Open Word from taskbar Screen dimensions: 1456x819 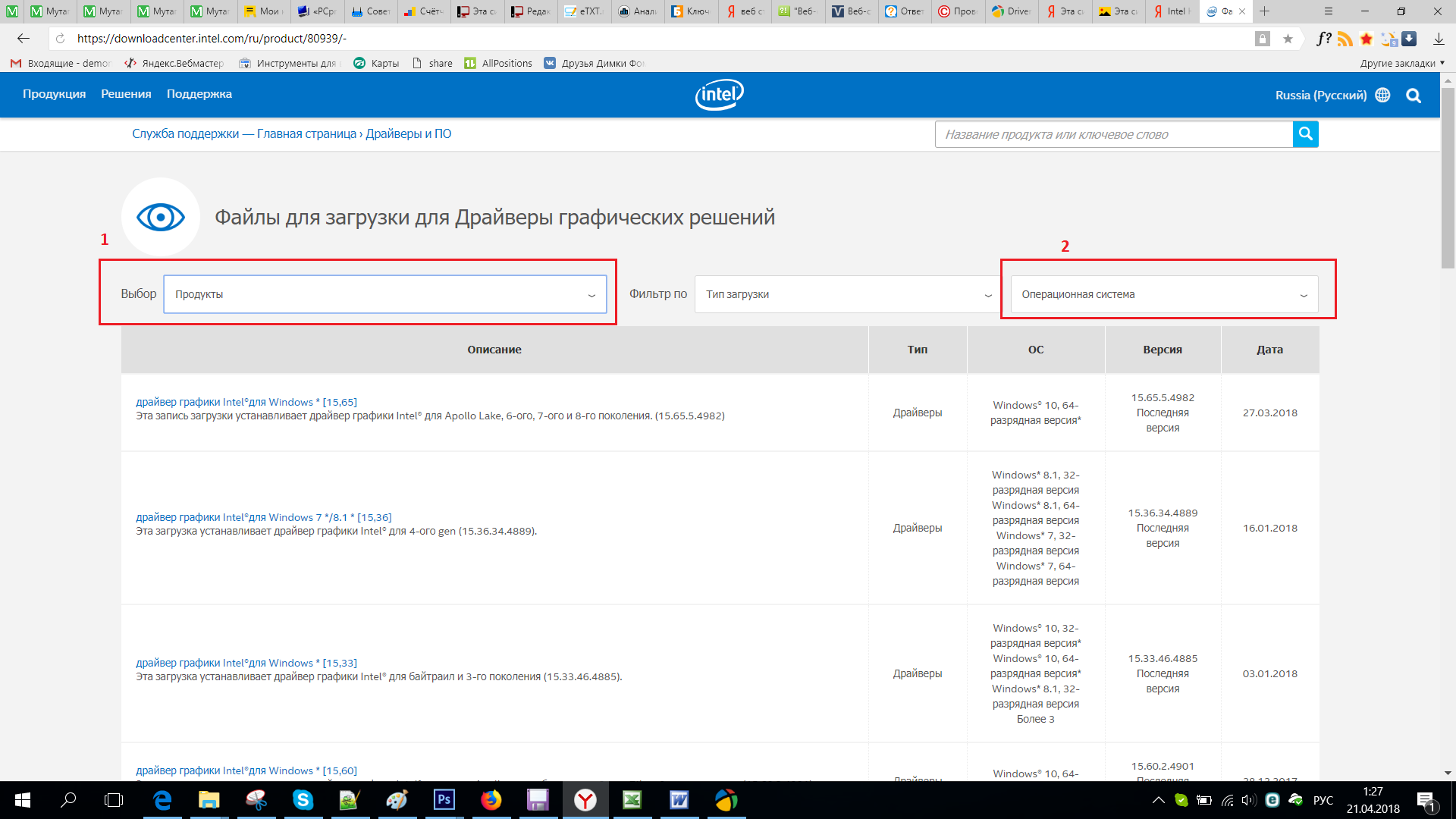(679, 800)
